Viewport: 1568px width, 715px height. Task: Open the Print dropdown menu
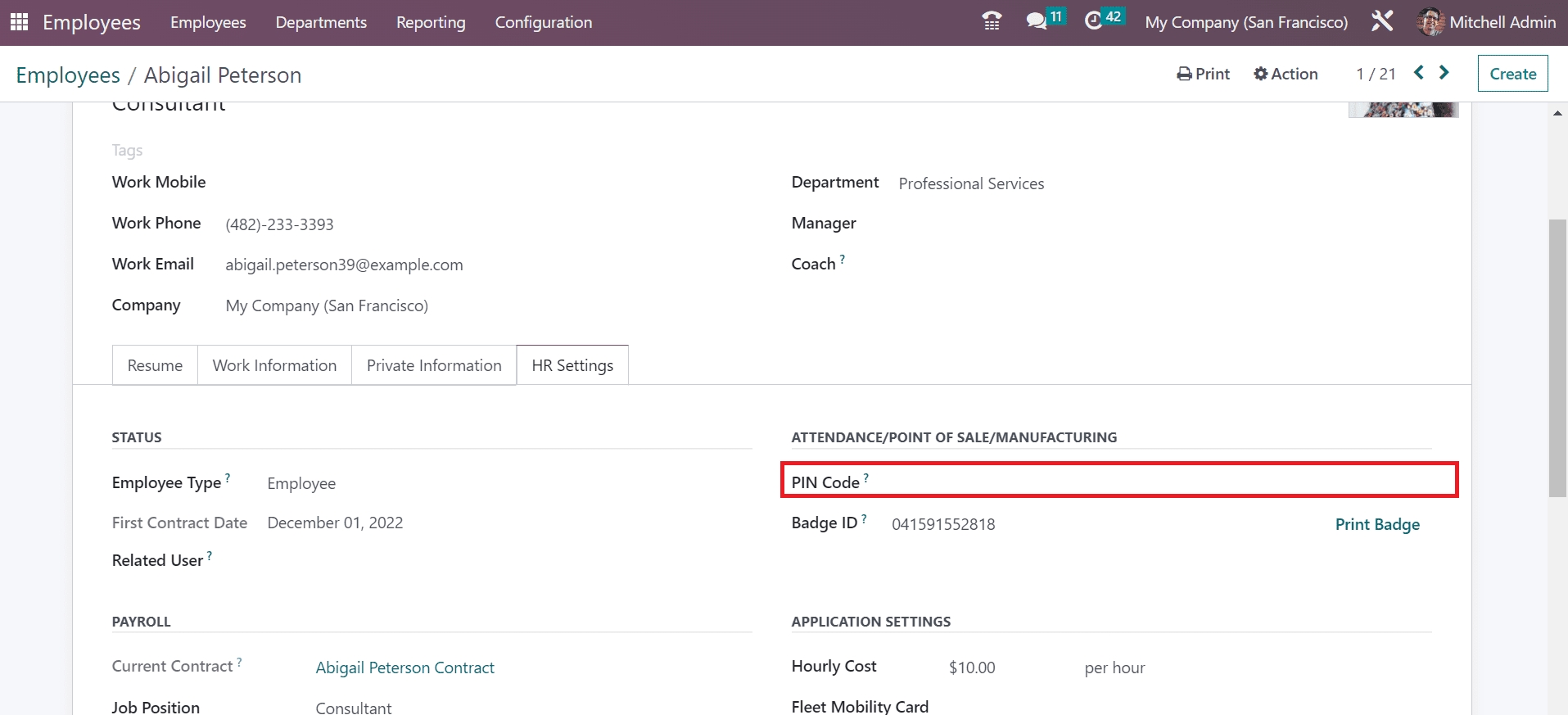(1203, 74)
